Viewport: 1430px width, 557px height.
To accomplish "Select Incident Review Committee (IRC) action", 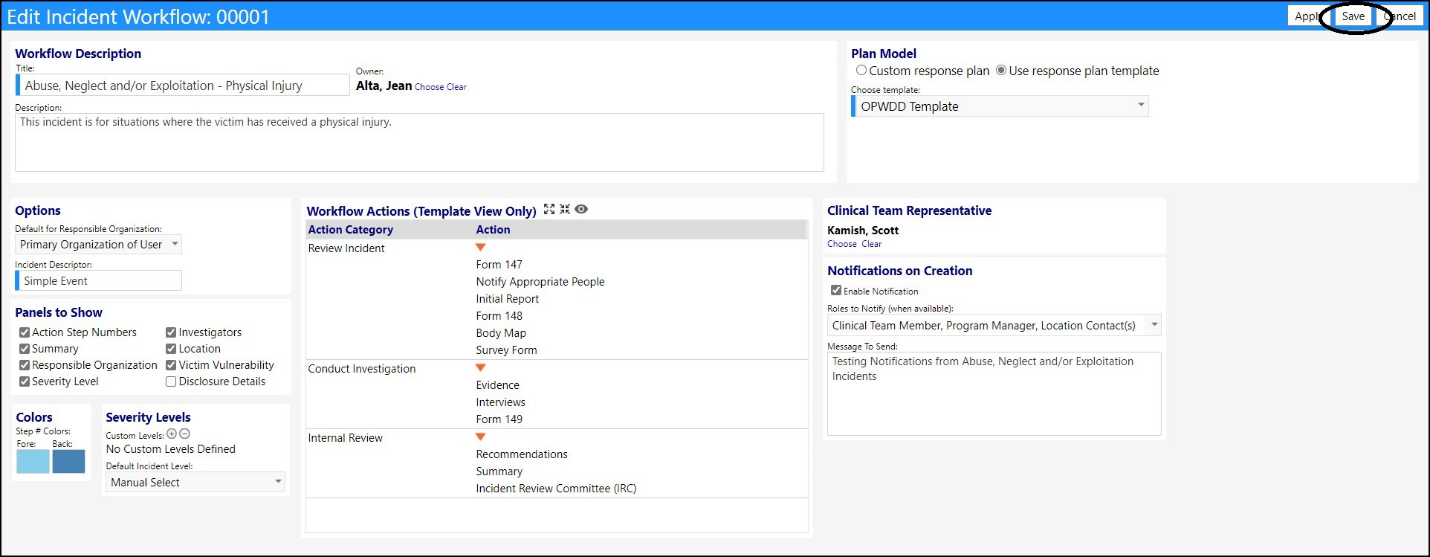I will pyautogui.click(x=556, y=488).
